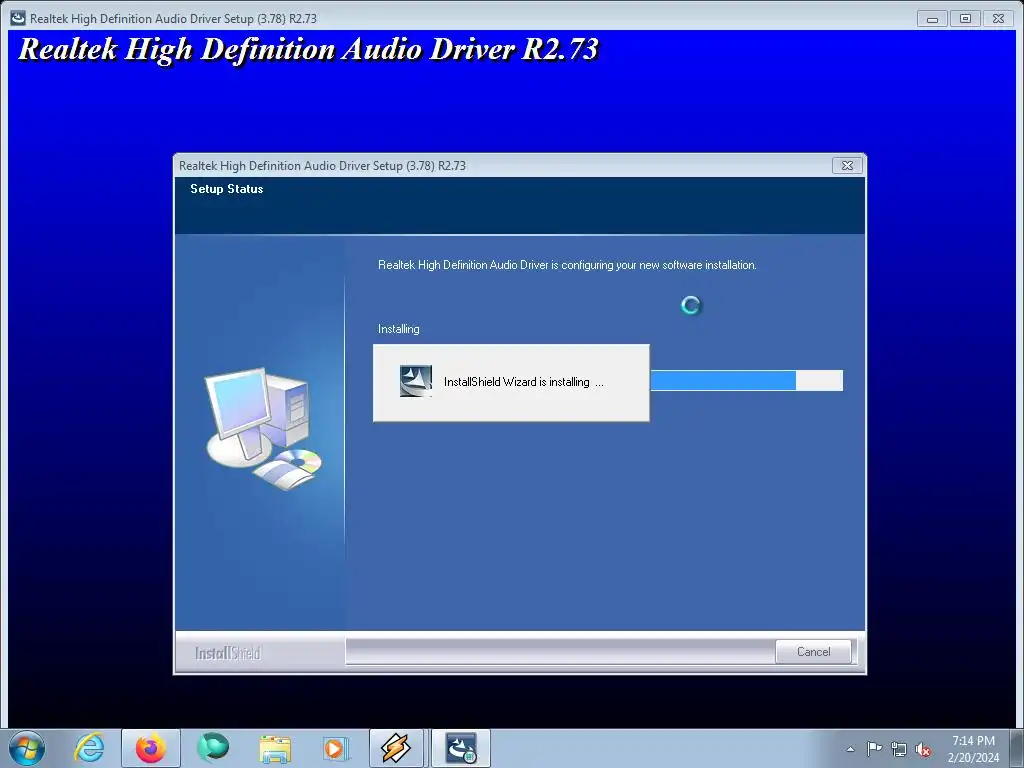Open Windows Explorer folder icon
This screenshot has height=768, width=1024.
(275, 748)
